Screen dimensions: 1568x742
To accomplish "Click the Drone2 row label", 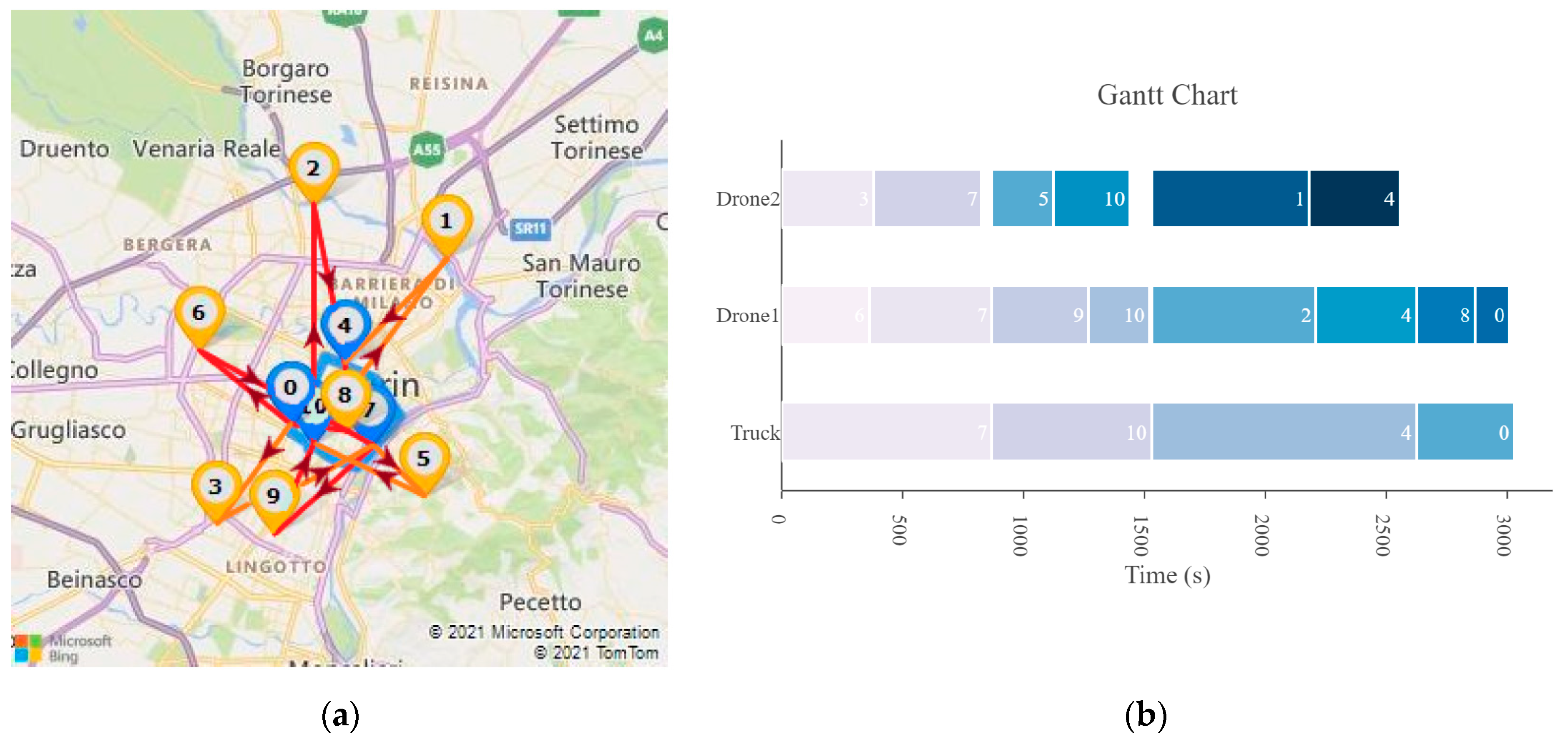I will coord(747,199).
